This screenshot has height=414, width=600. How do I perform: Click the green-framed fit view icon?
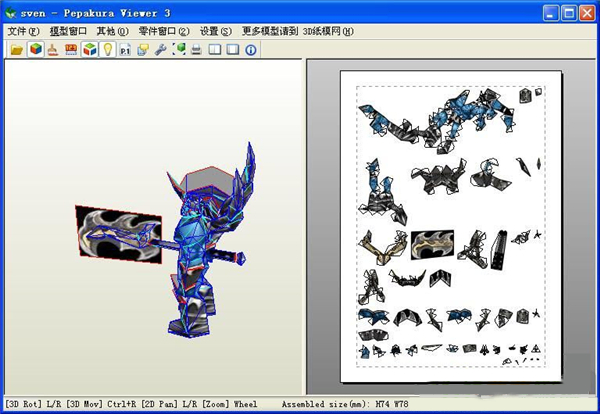tap(179, 49)
